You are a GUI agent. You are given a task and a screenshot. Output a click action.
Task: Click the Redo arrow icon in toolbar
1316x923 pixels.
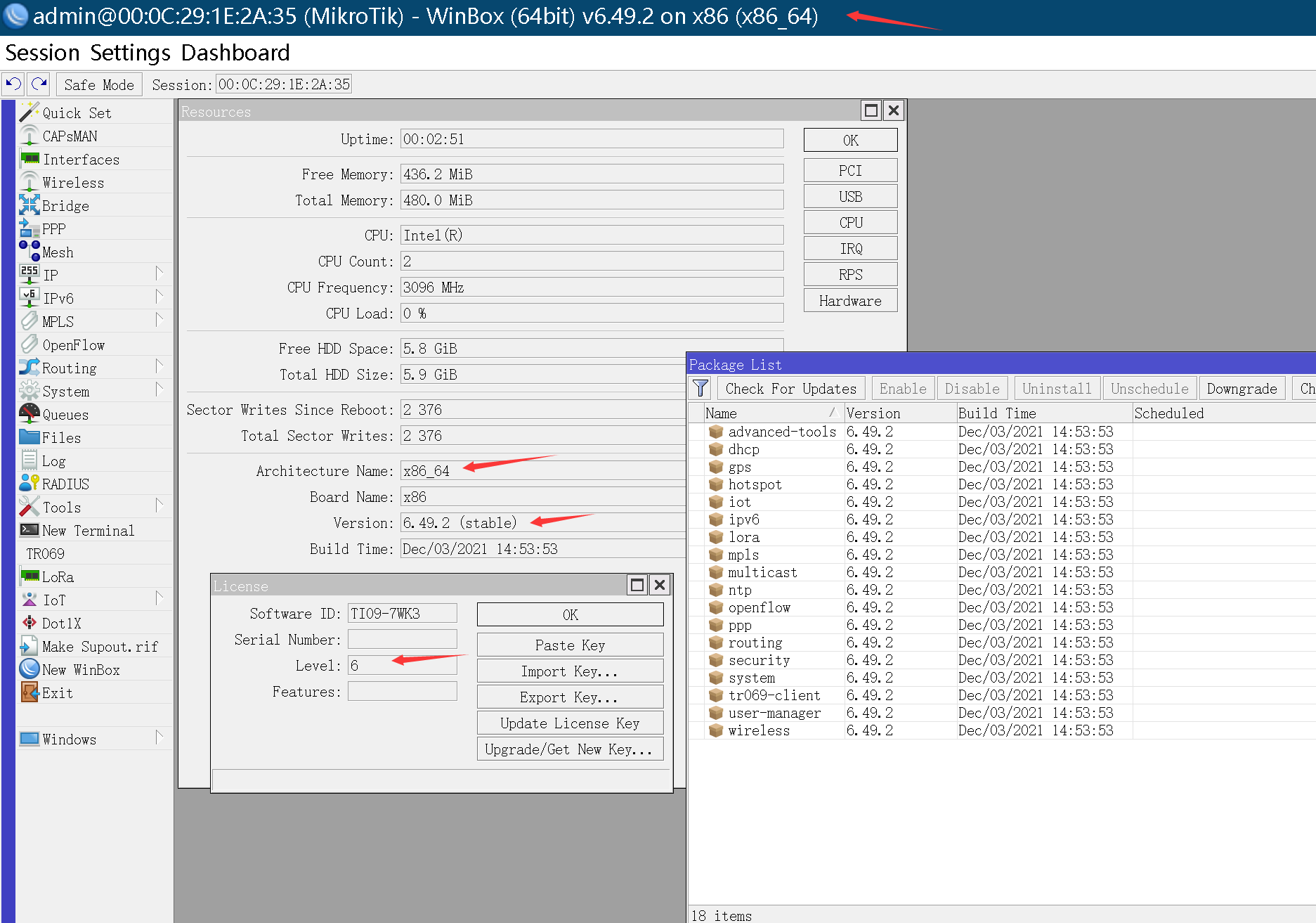39,84
